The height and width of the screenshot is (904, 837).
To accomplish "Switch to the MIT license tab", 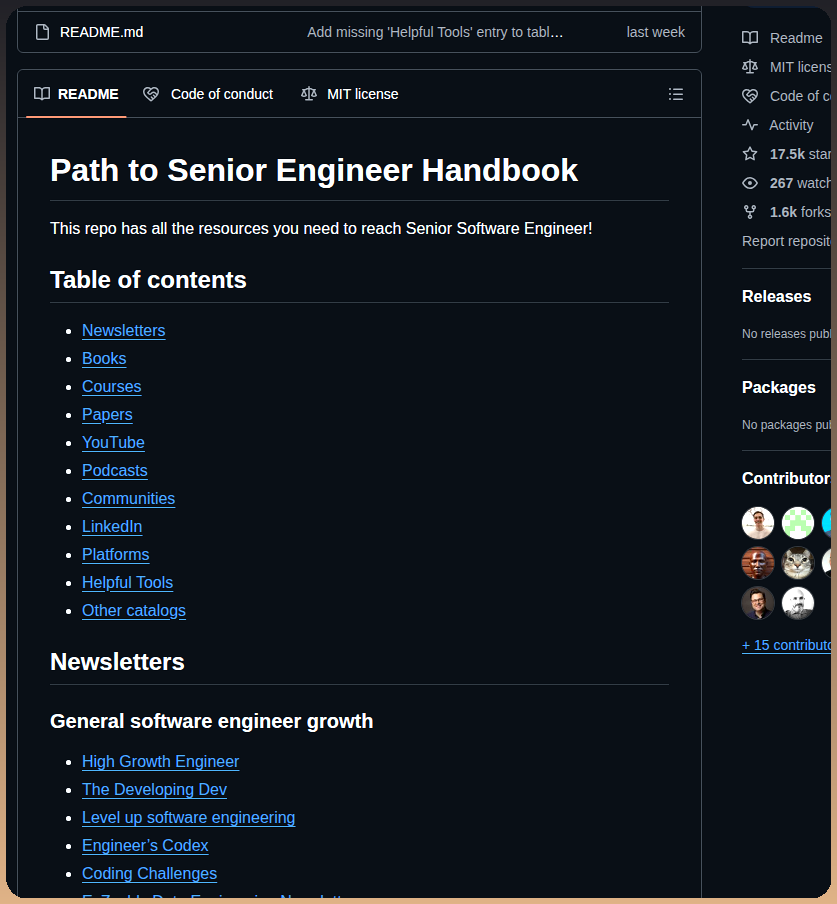I will [350, 94].
